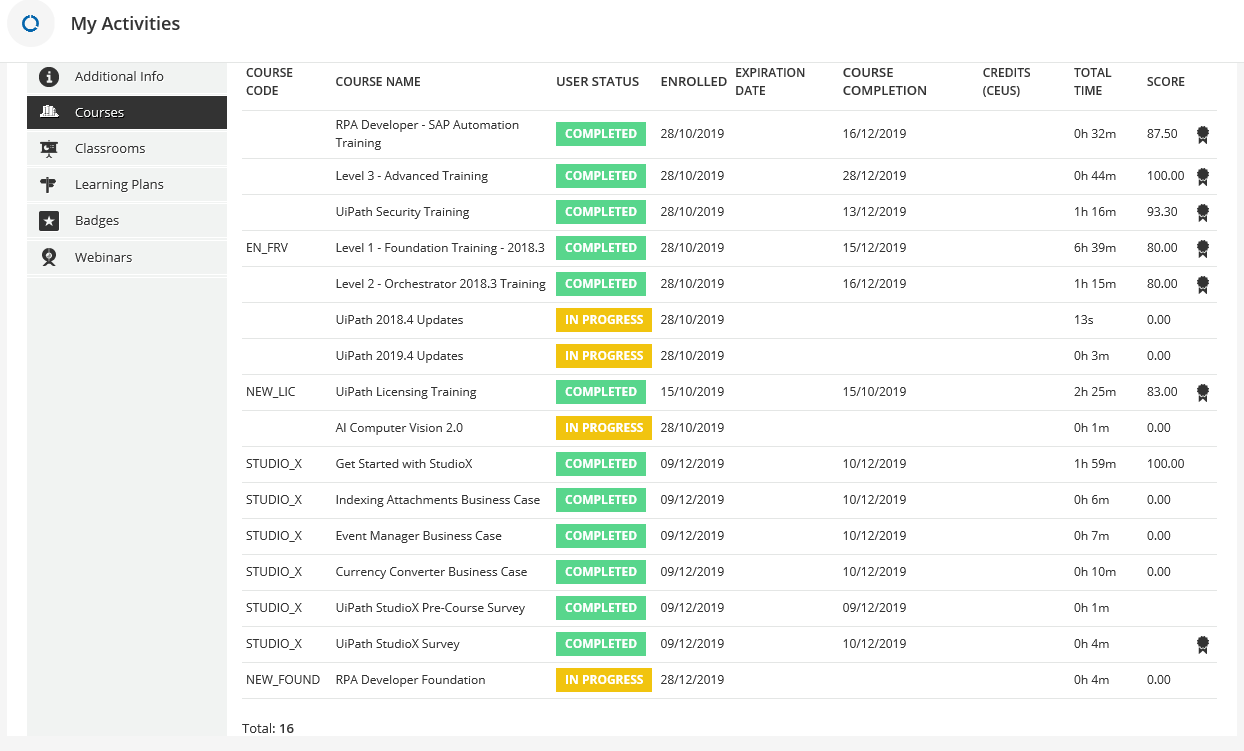Viewport: 1244px width, 751px height.
Task: Click In Progress status for UiPath 2018.4 Updates
Action: pos(604,320)
